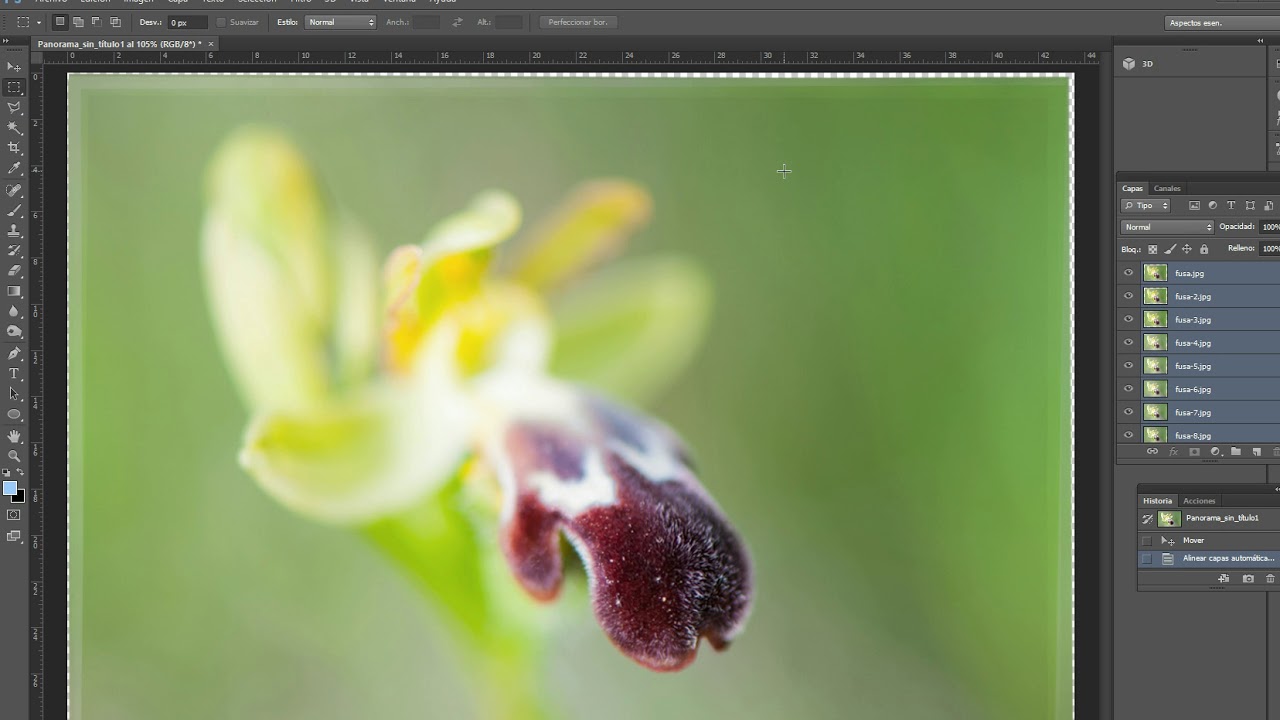Select the Clone Stamp tool
This screenshot has height=720, width=1280.
point(14,230)
